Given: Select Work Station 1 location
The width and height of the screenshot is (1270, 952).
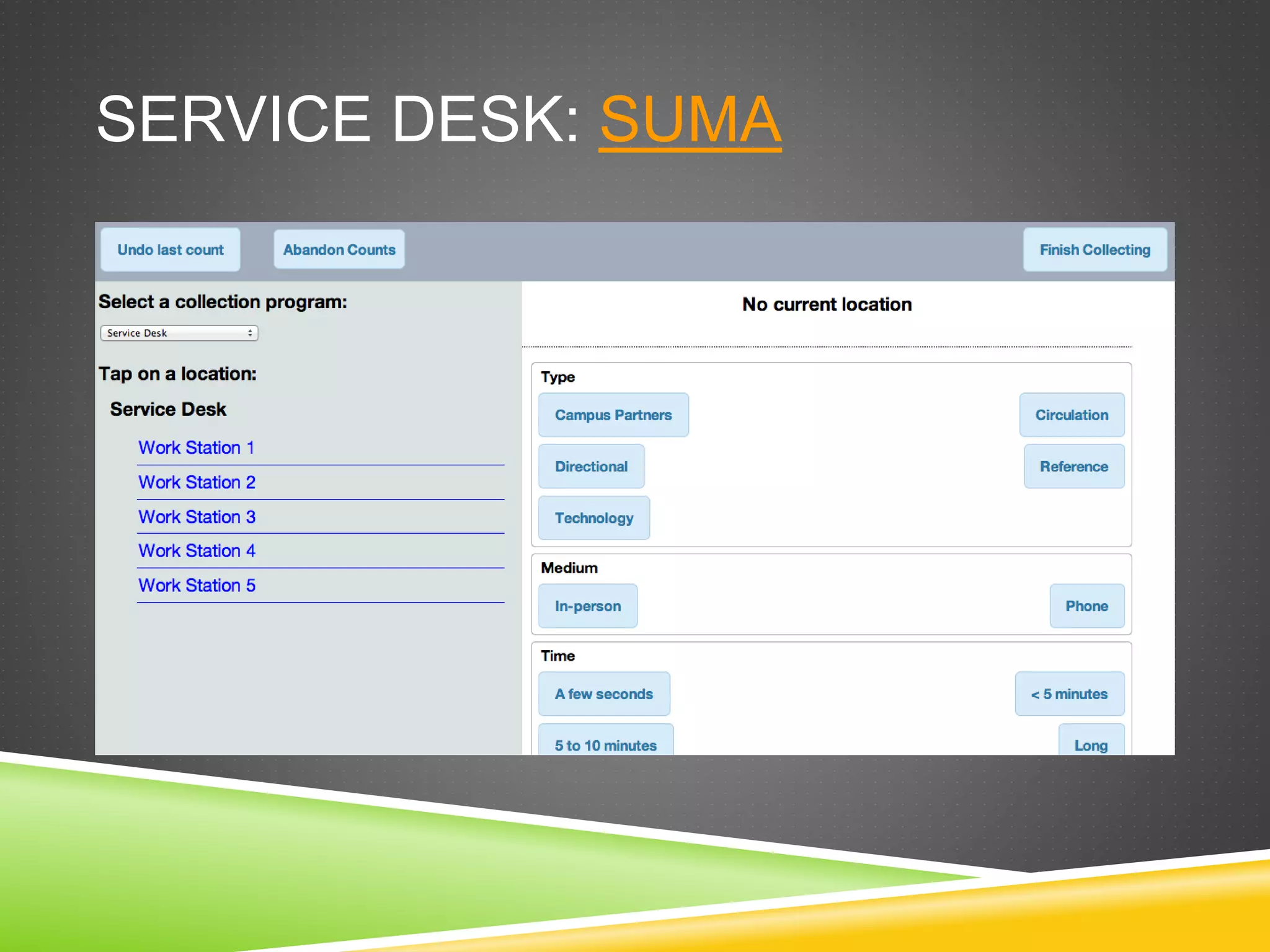Looking at the screenshot, I should coord(196,447).
